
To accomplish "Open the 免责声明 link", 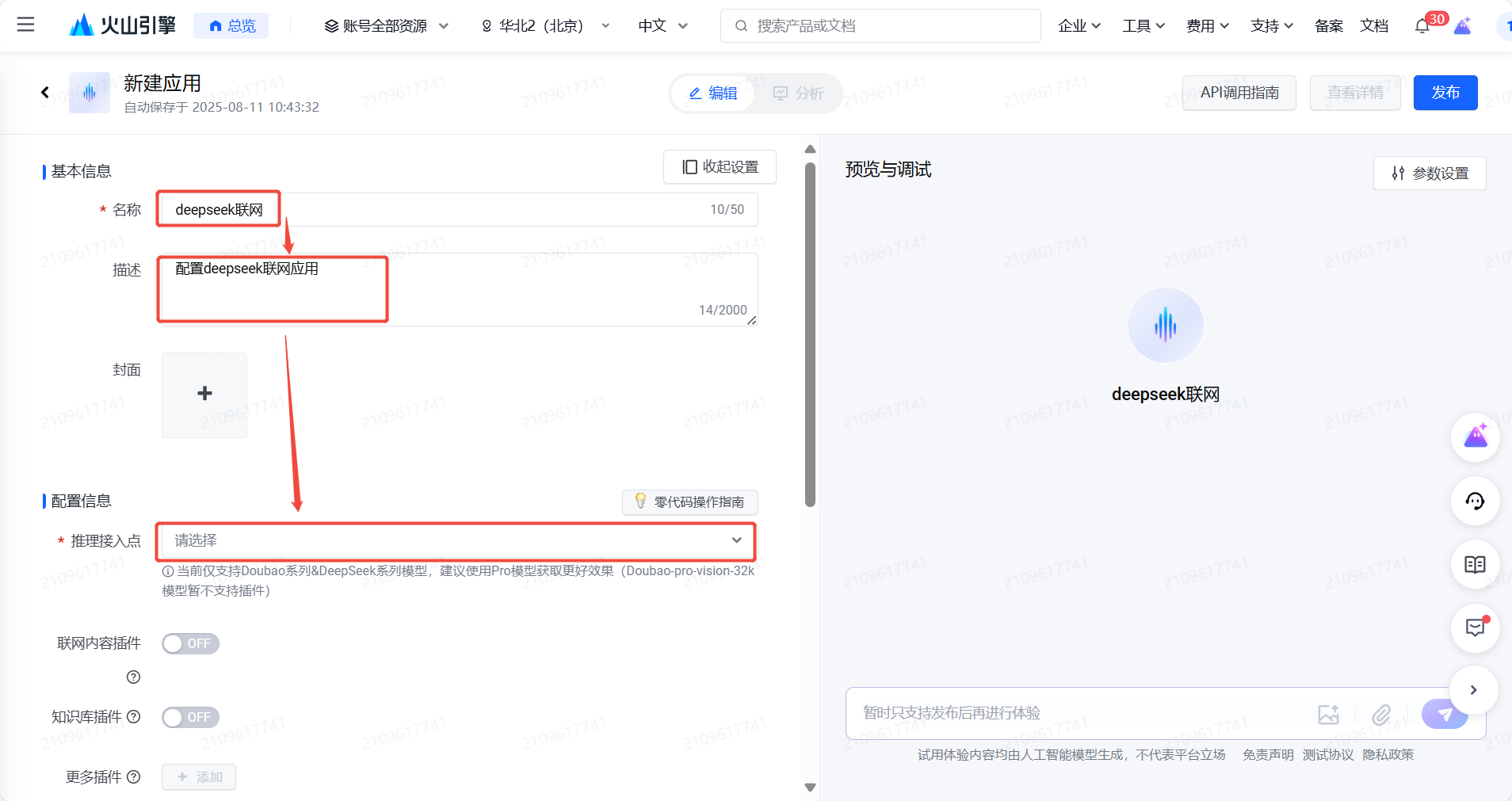I will [x=1268, y=754].
